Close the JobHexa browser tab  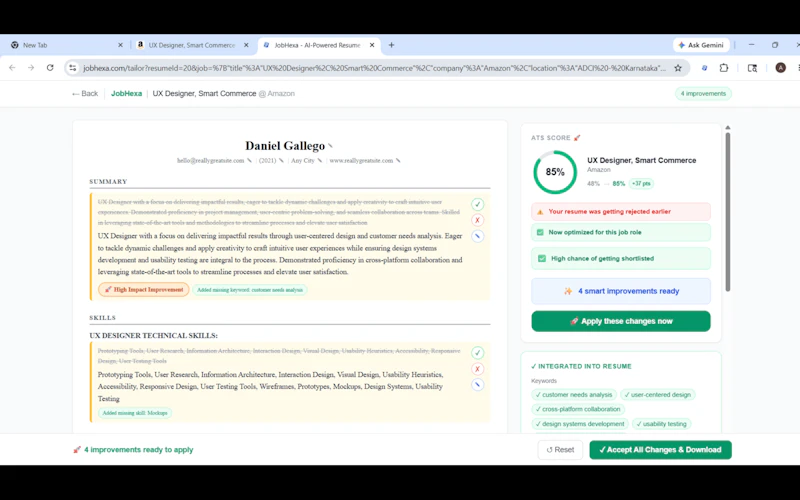point(372,45)
